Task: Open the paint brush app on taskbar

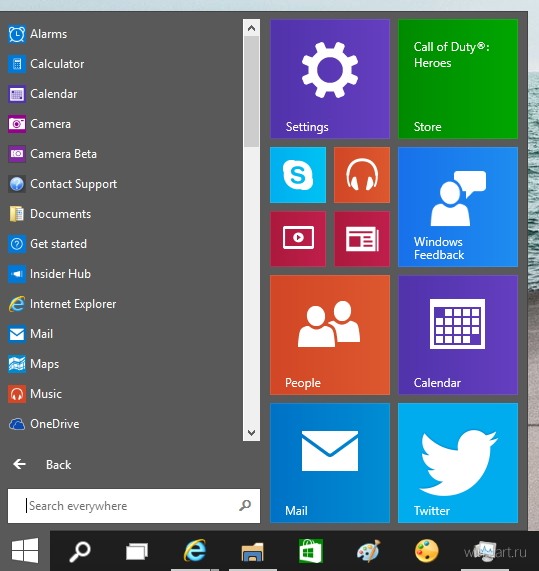Action: 369,551
